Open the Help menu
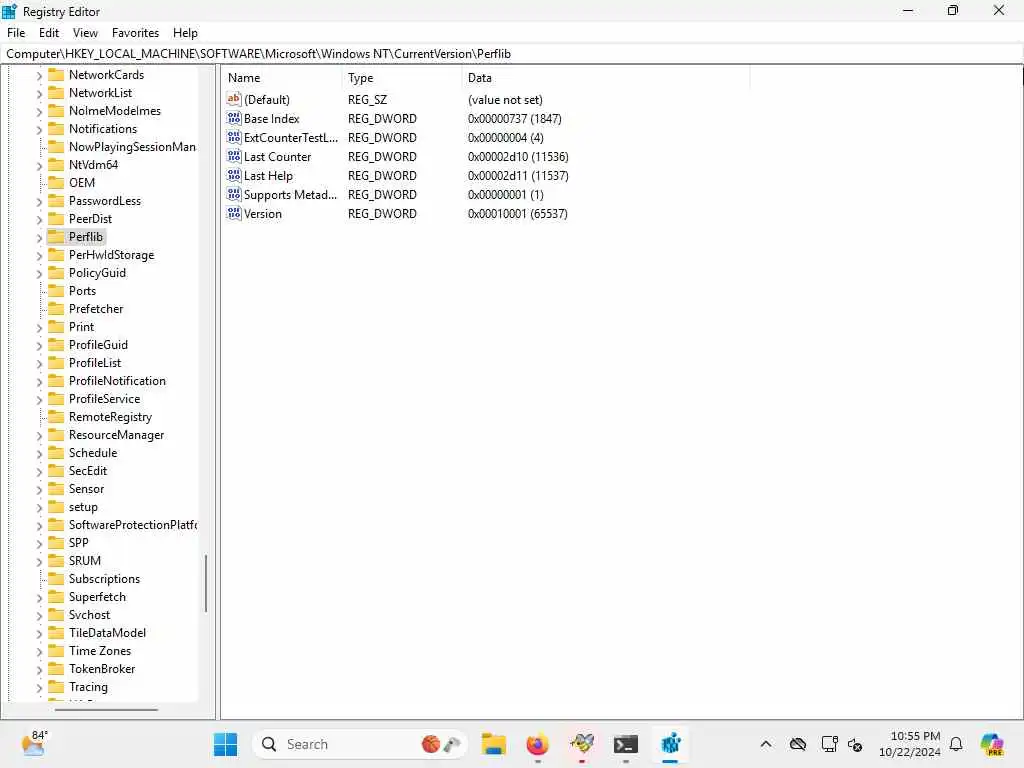The height and width of the screenshot is (768, 1024). pyautogui.click(x=185, y=33)
